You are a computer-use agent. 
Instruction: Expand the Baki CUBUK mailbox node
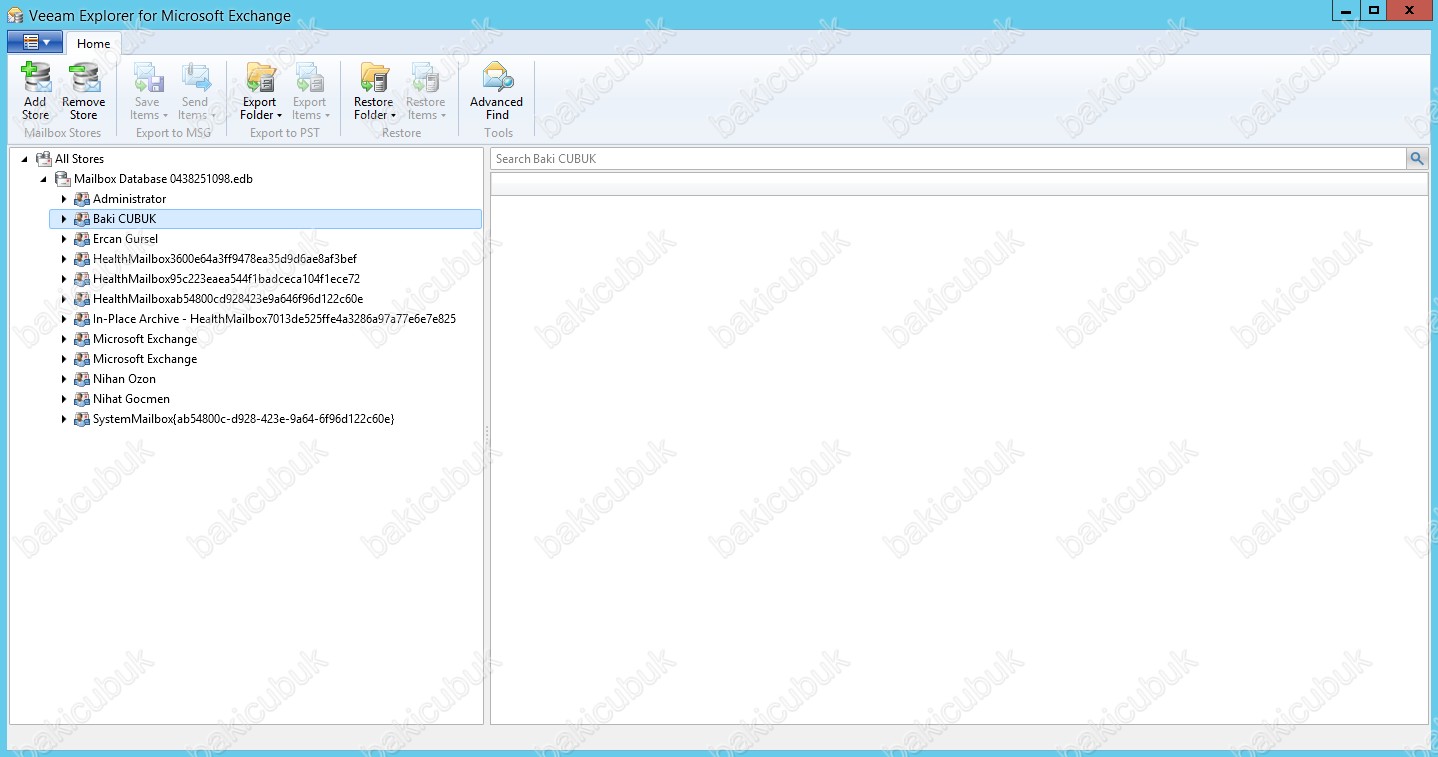64,219
